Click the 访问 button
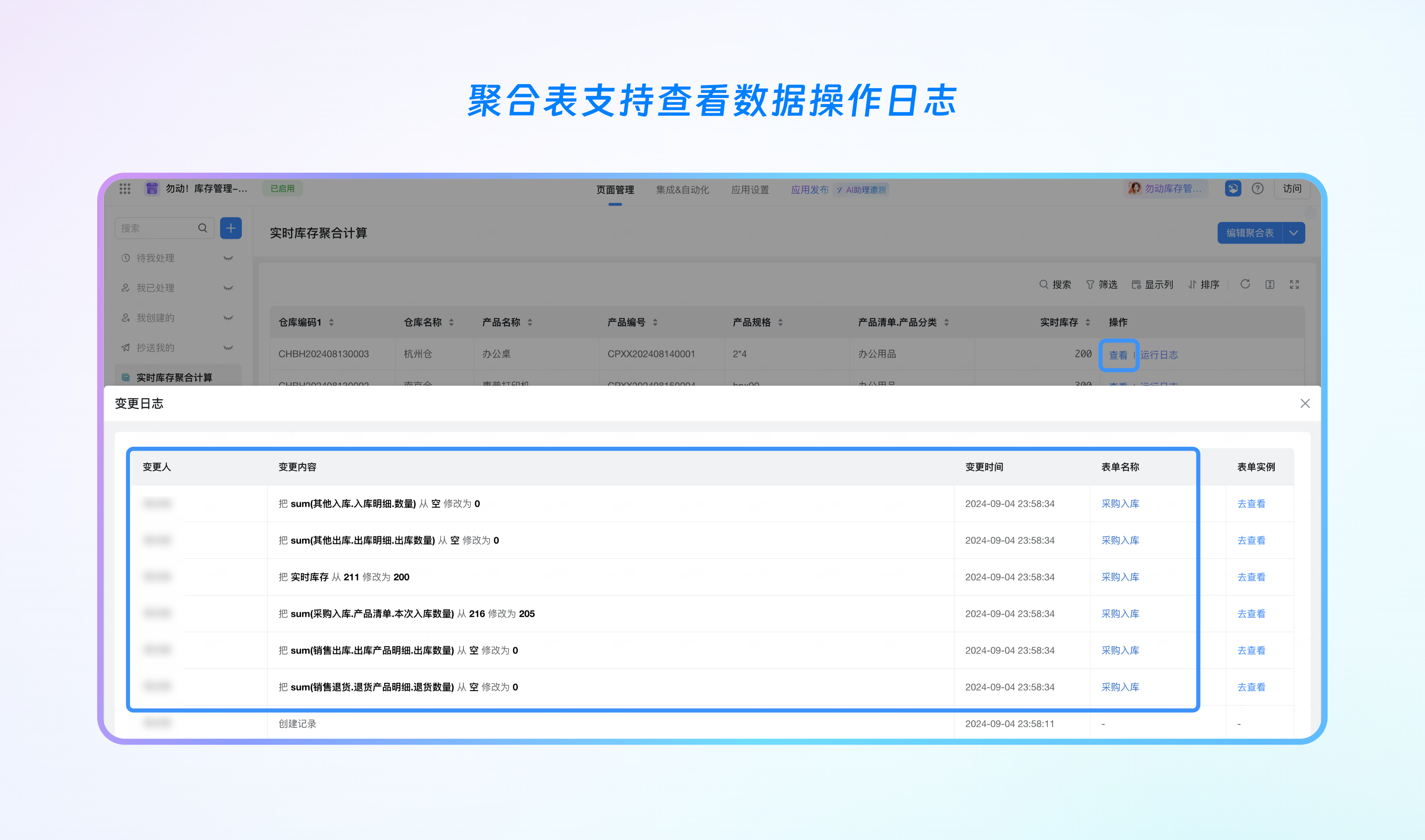This screenshot has height=840, width=1425. [x=1292, y=189]
